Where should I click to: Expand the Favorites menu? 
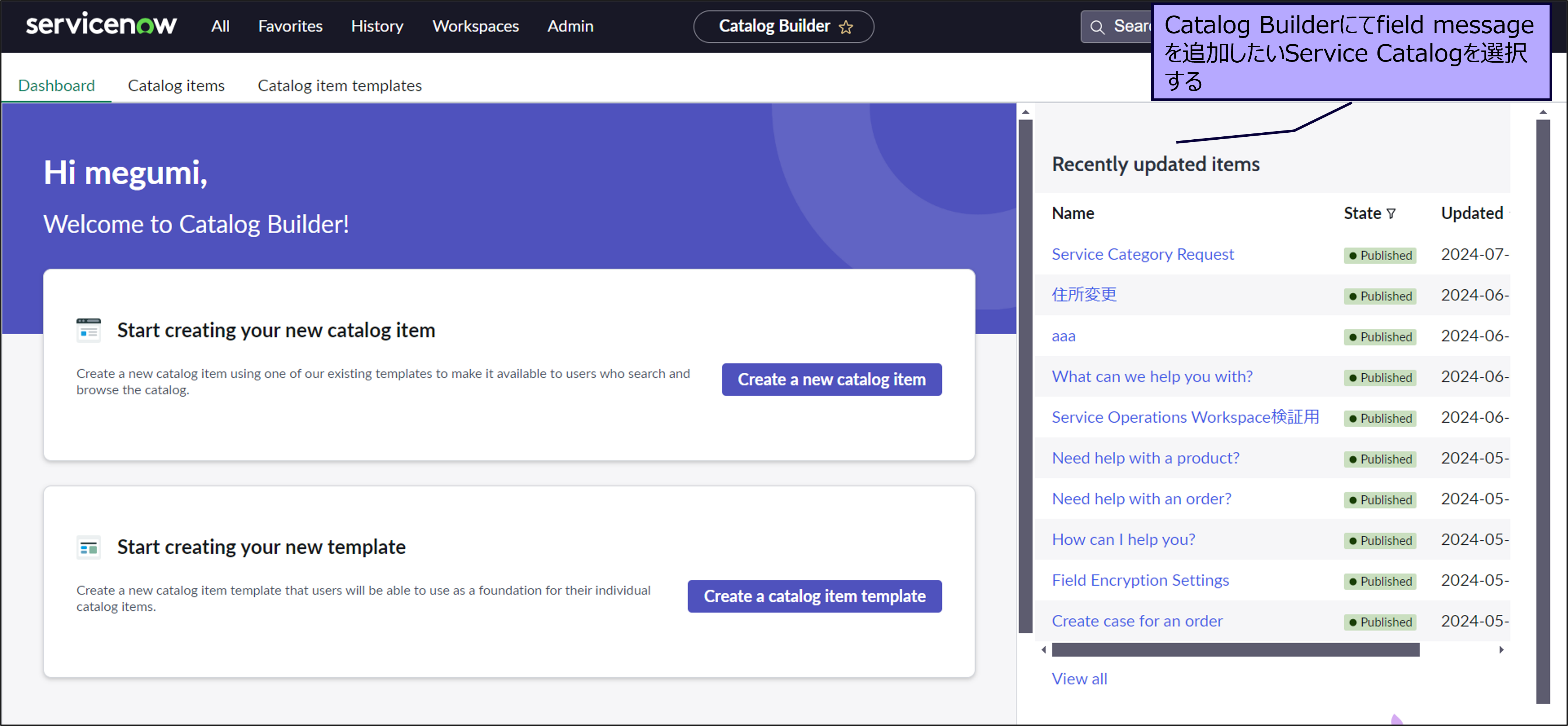tap(290, 26)
